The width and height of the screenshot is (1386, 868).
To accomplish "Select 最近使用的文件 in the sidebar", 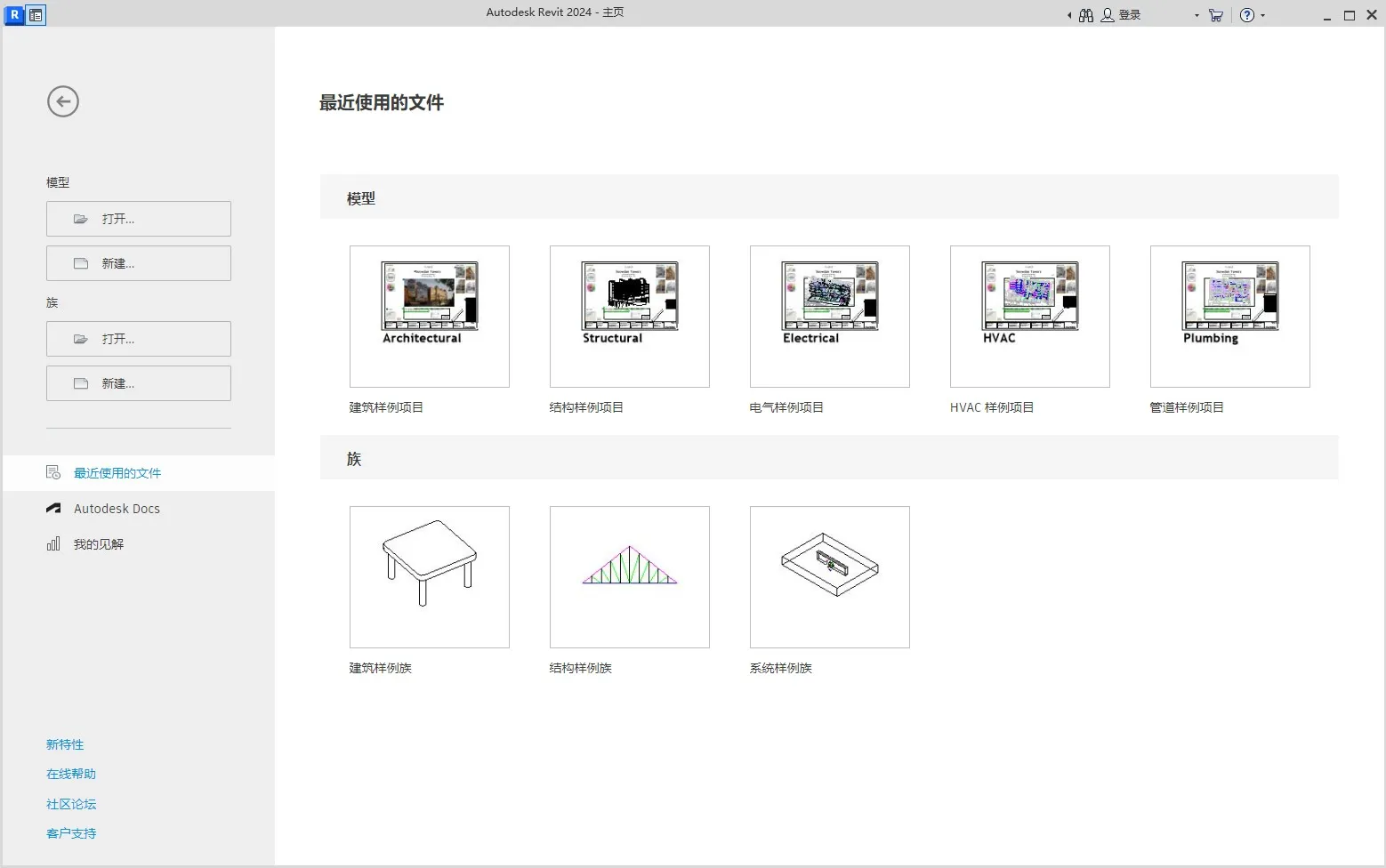I will [117, 473].
